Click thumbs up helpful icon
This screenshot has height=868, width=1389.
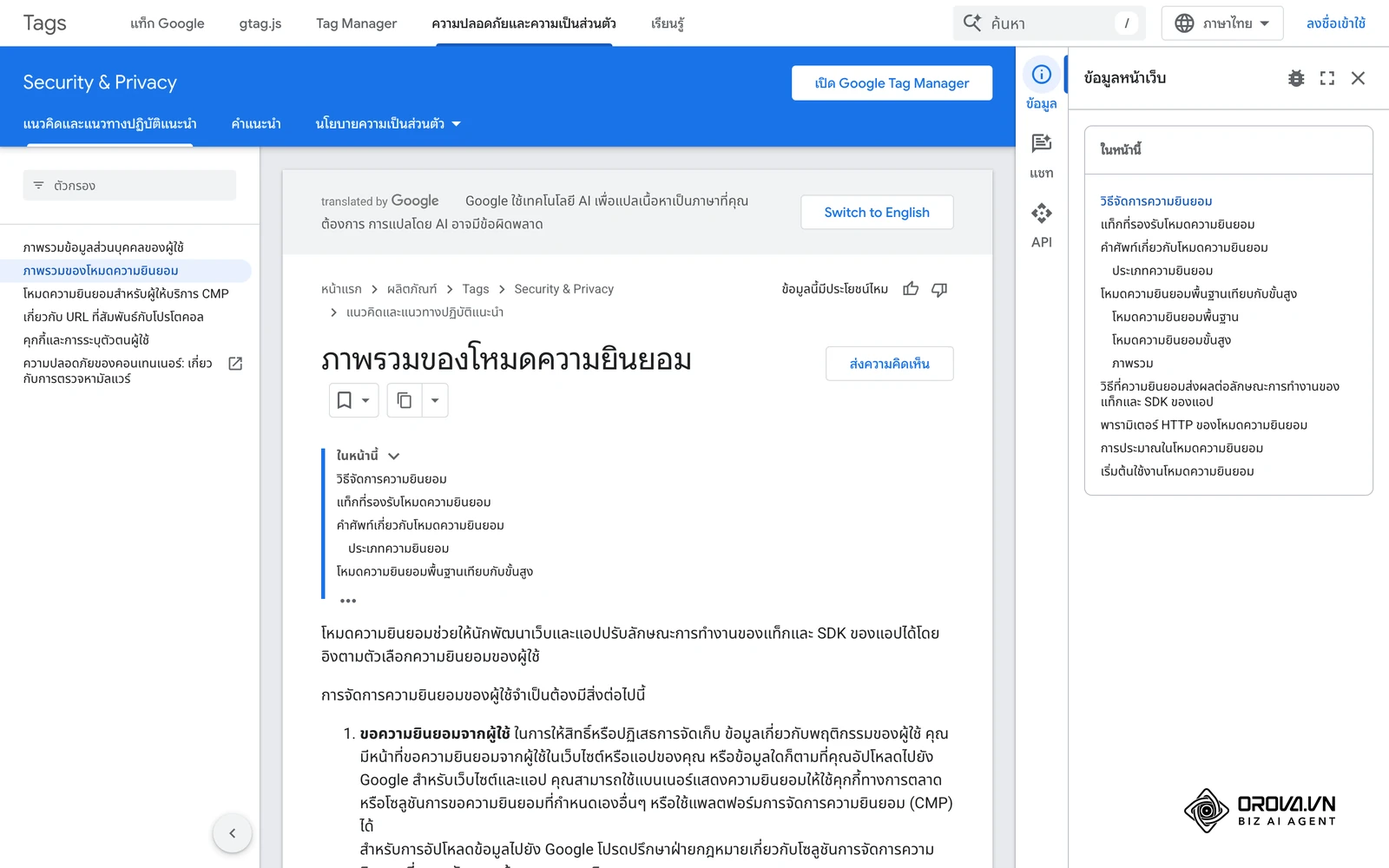coord(911,289)
